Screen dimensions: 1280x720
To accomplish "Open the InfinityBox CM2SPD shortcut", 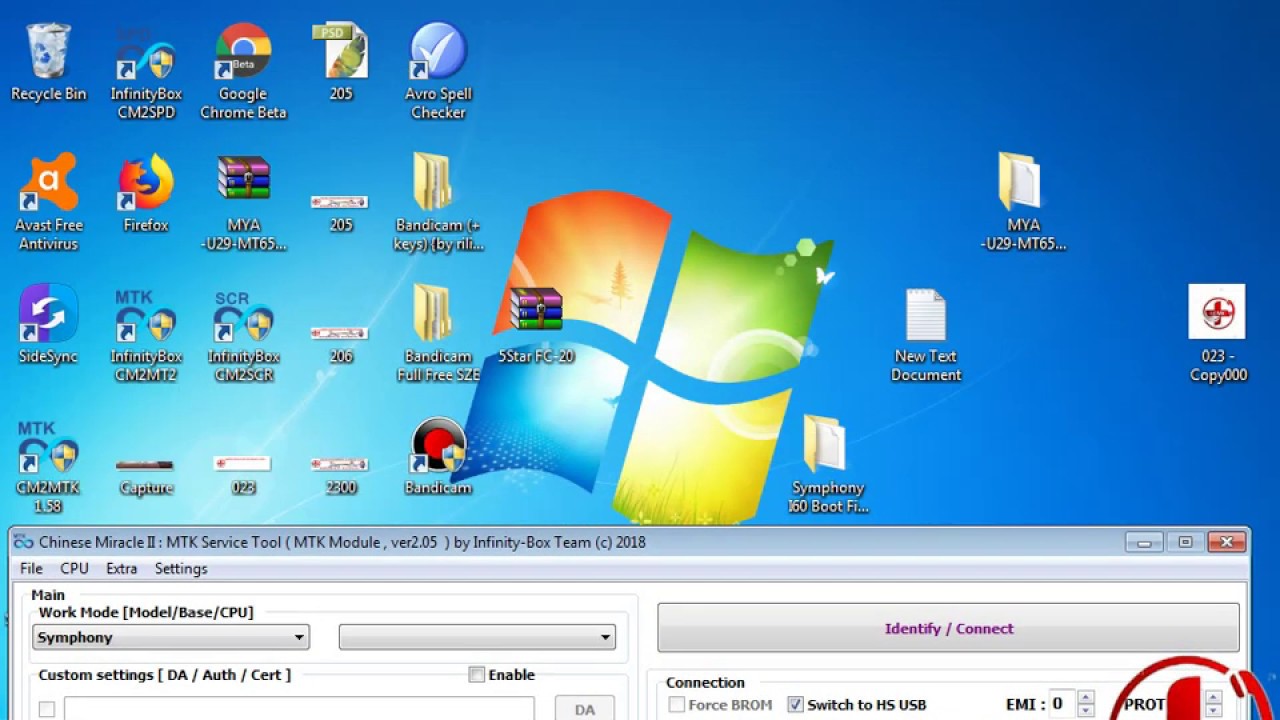I will [x=146, y=72].
